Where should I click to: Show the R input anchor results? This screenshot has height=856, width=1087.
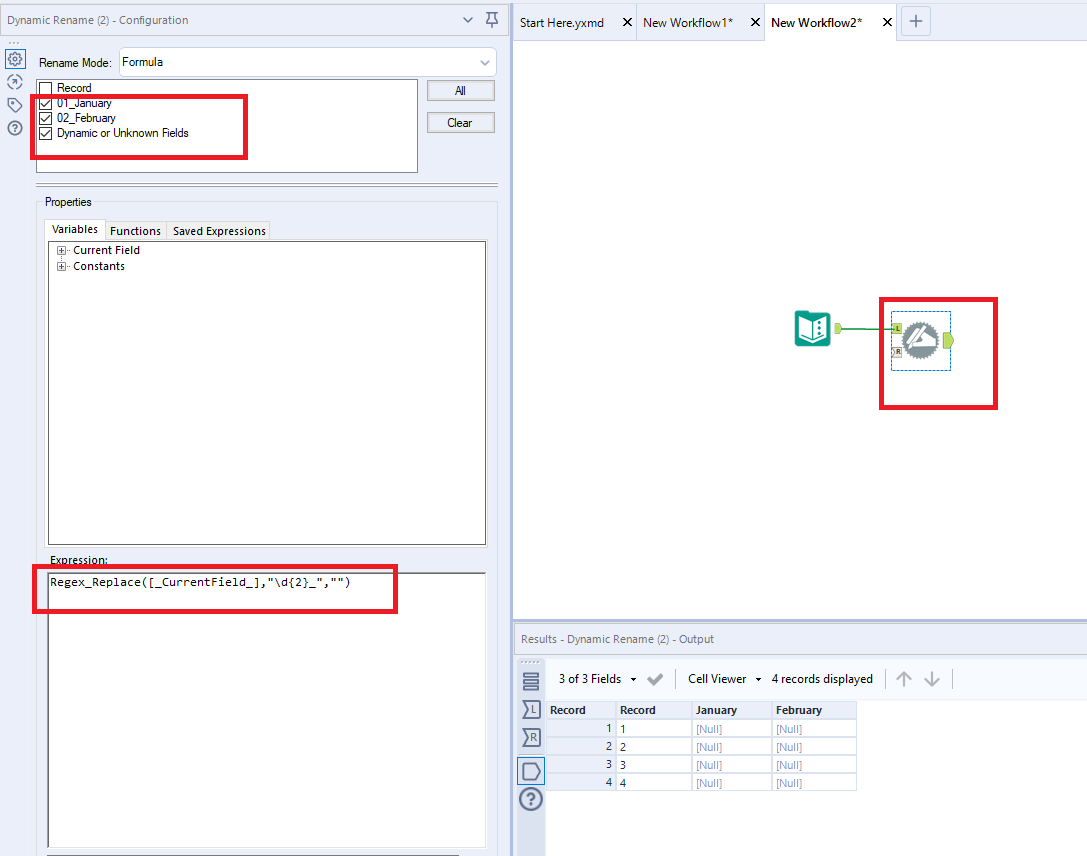pyautogui.click(x=531, y=737)
